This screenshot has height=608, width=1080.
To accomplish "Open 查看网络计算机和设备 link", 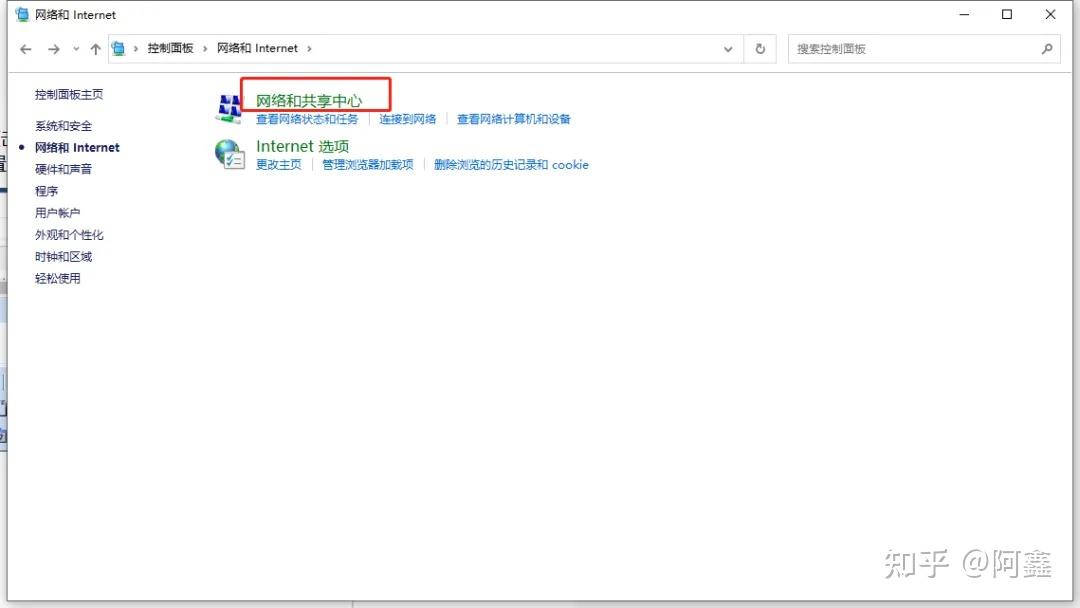I will tap(514, 119).
